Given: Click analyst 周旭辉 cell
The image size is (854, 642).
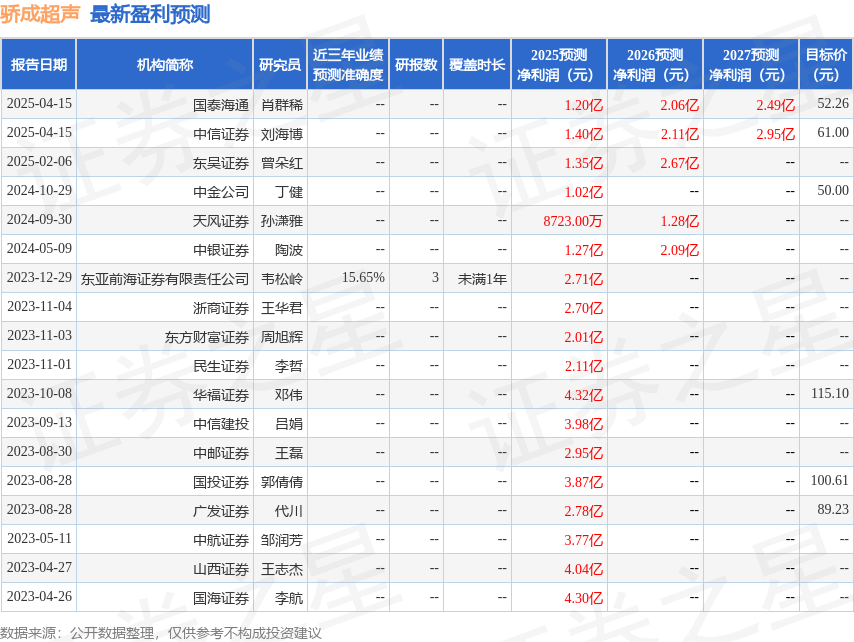Looking at the screenshot, I should click(x=282, y=337).
